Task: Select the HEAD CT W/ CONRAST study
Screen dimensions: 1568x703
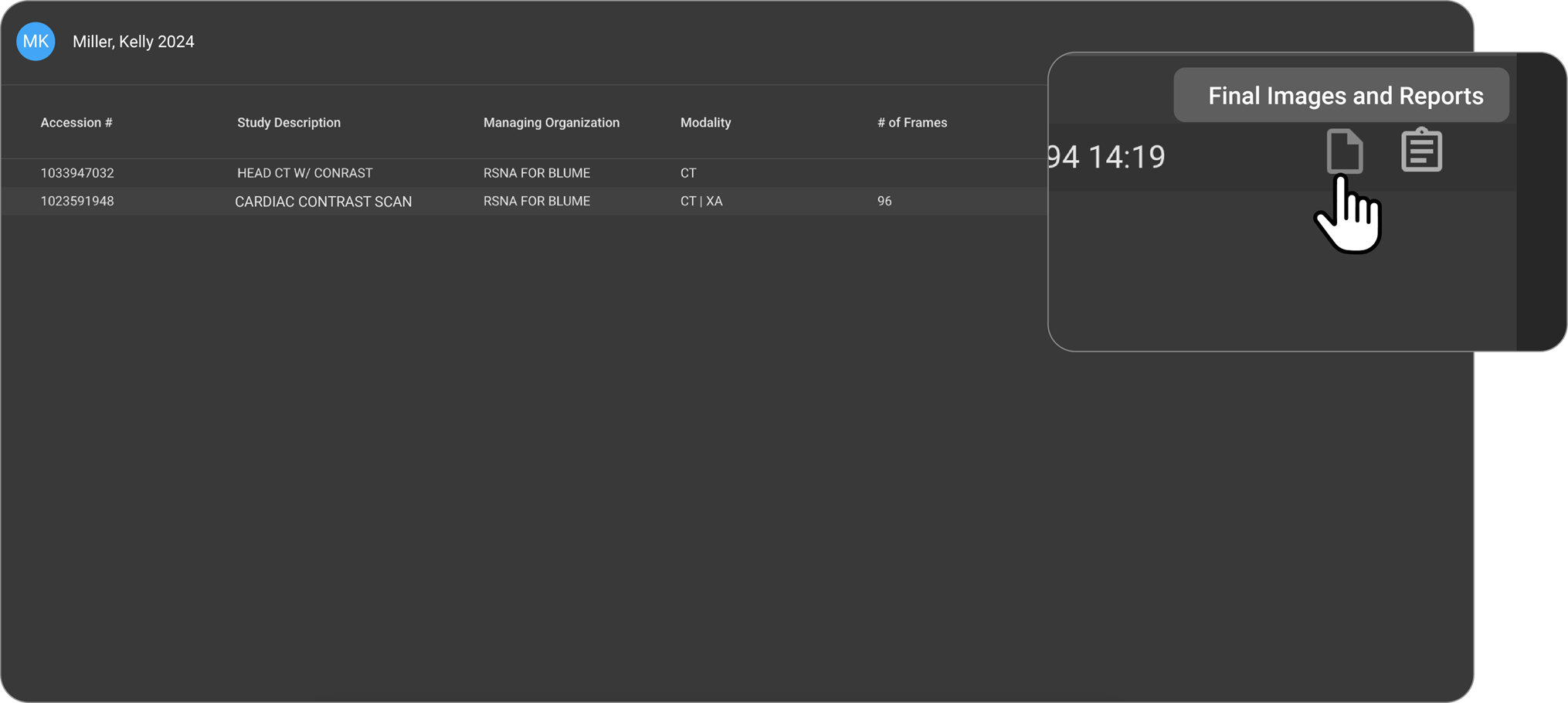Action: click(x=304, y=173)
